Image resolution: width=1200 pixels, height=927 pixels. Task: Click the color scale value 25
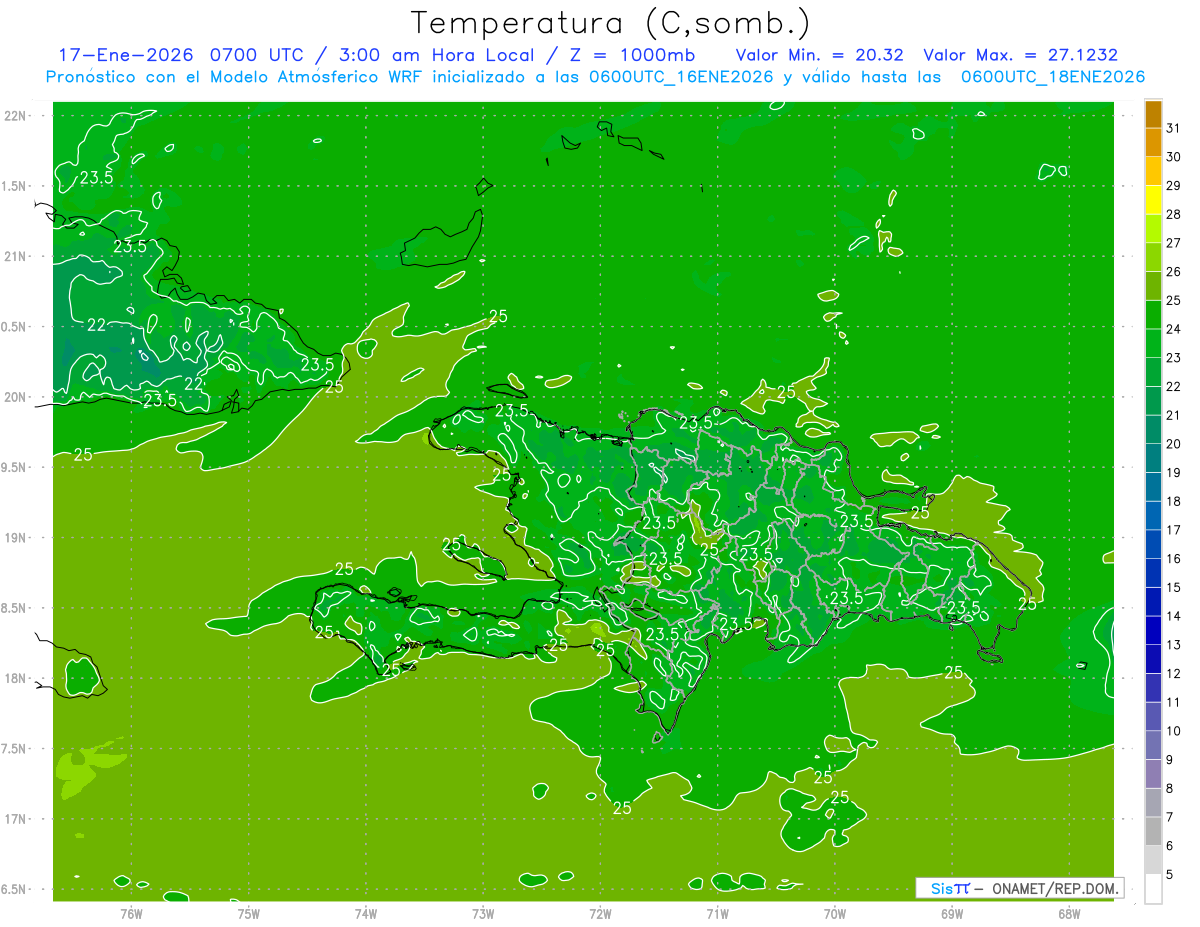click(x=1174, y=300)
